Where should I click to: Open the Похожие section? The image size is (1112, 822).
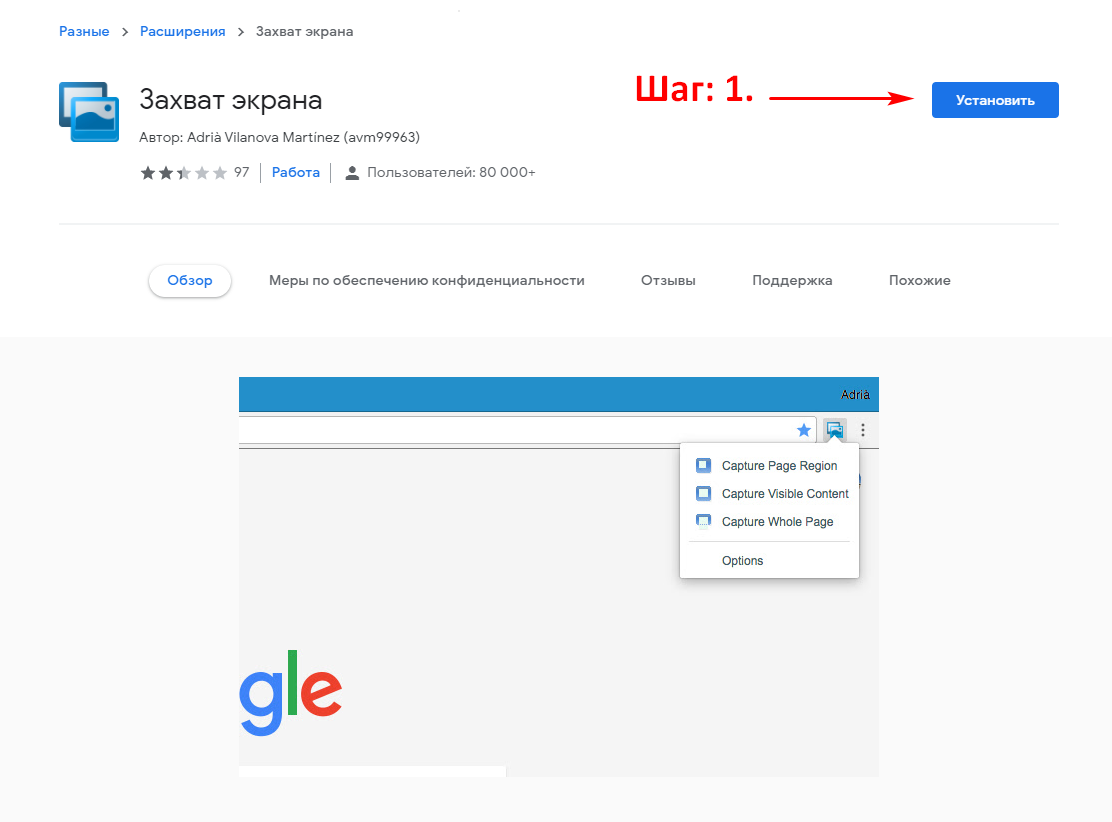click(x=918, y=281)
